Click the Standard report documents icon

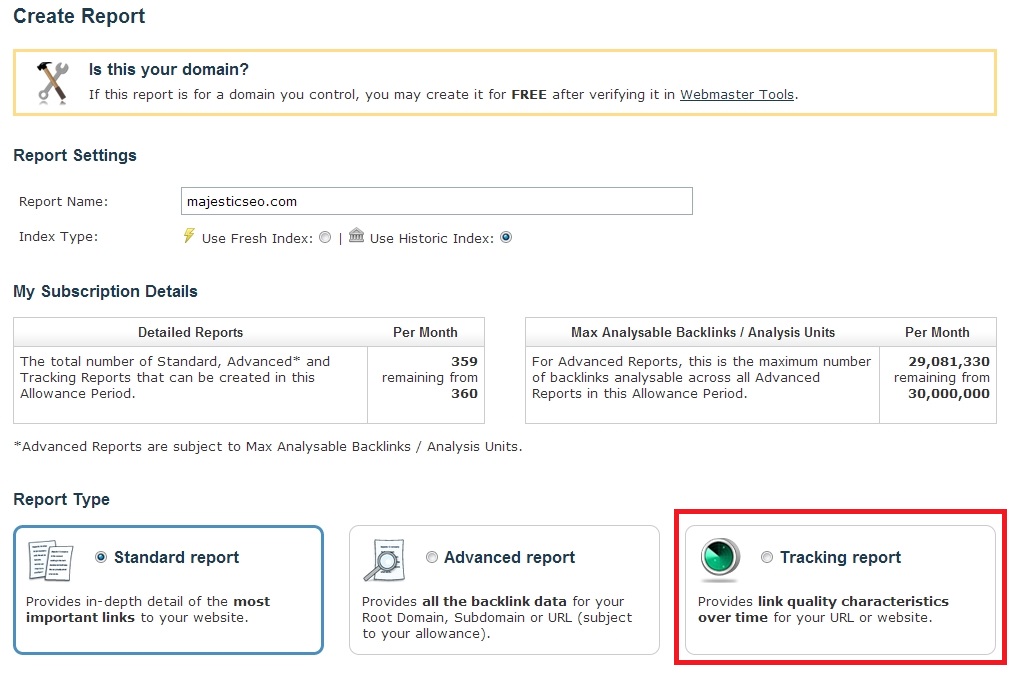point(51,561)
